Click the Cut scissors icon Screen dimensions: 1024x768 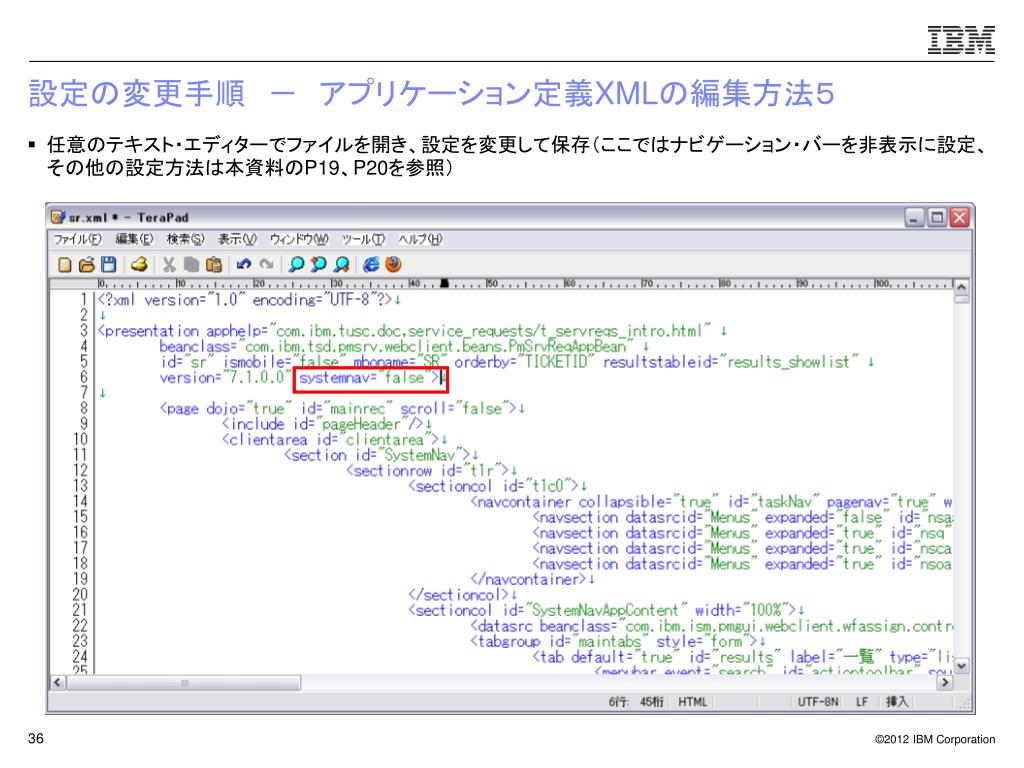(169, 264)
